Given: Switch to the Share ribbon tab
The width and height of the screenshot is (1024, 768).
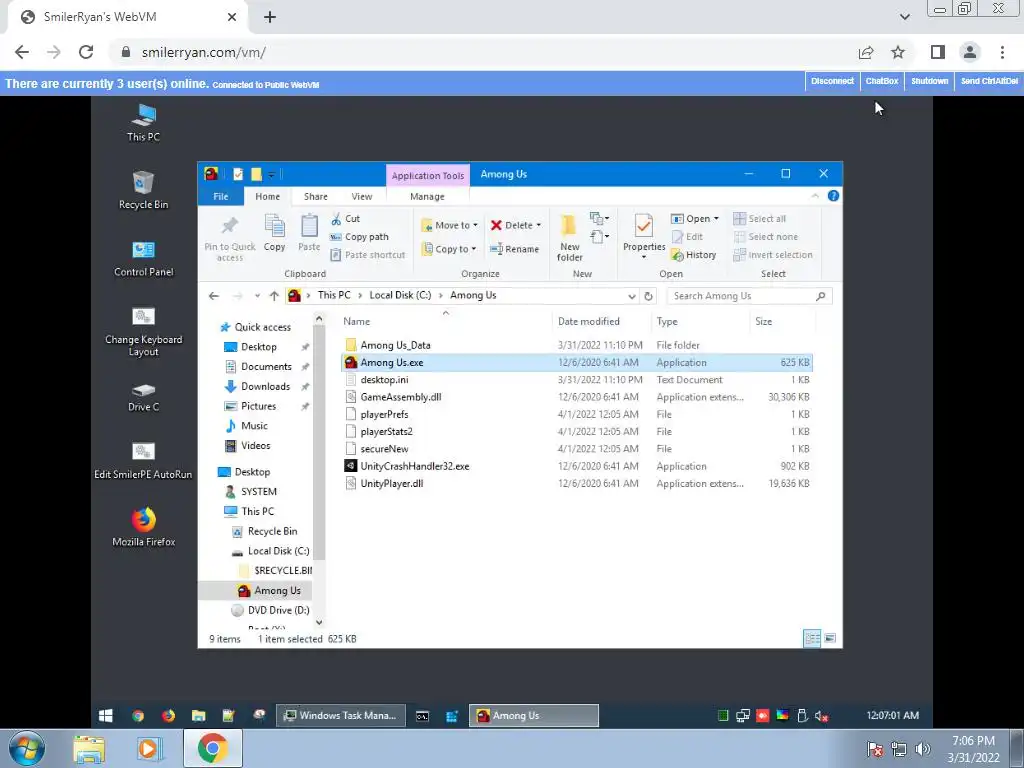Looking at the screenshot, I should click(x=315, y=196).
